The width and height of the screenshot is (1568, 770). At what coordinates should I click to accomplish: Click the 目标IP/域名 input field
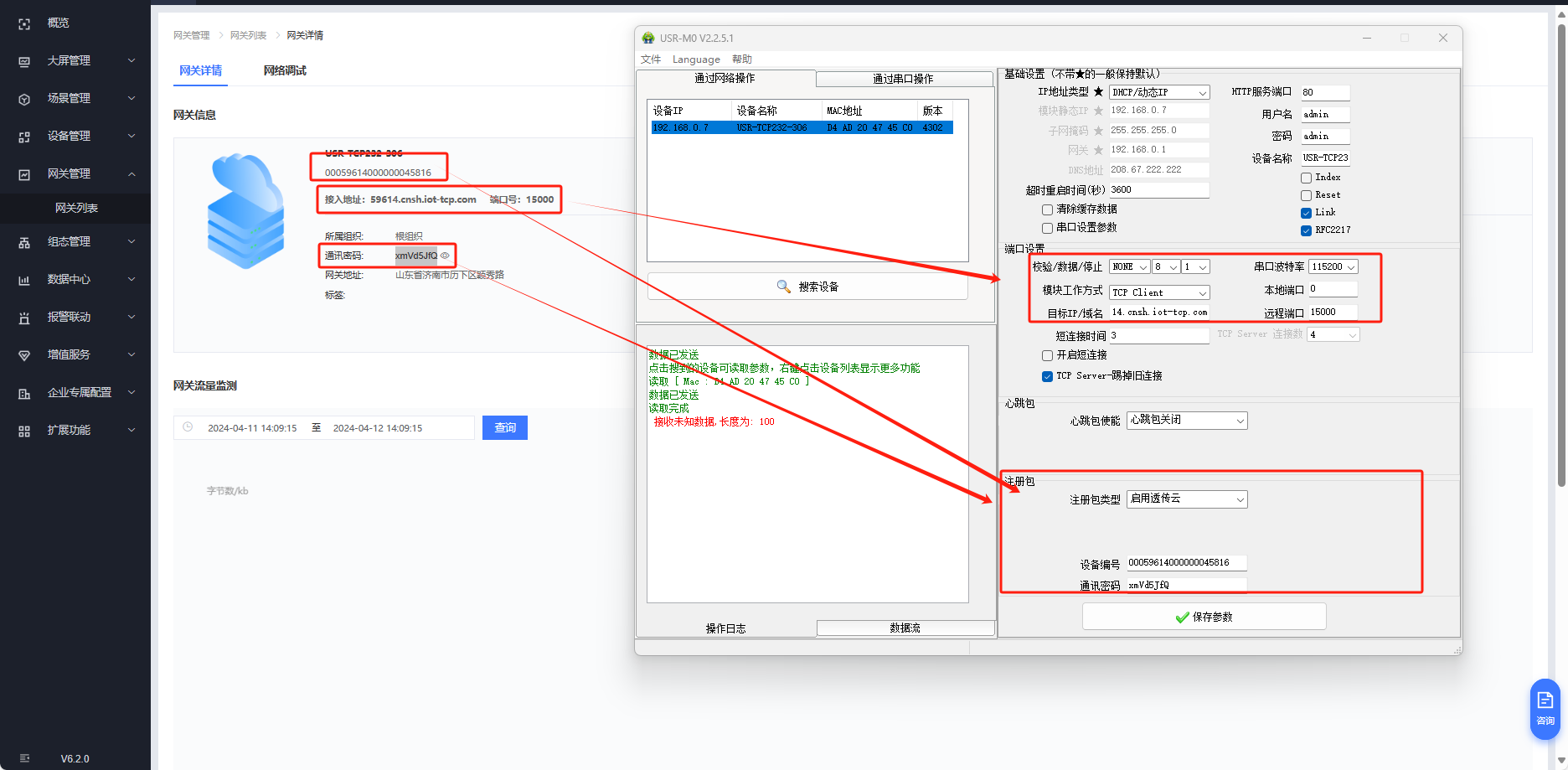pyautogui.click(x=1159, y=313)
